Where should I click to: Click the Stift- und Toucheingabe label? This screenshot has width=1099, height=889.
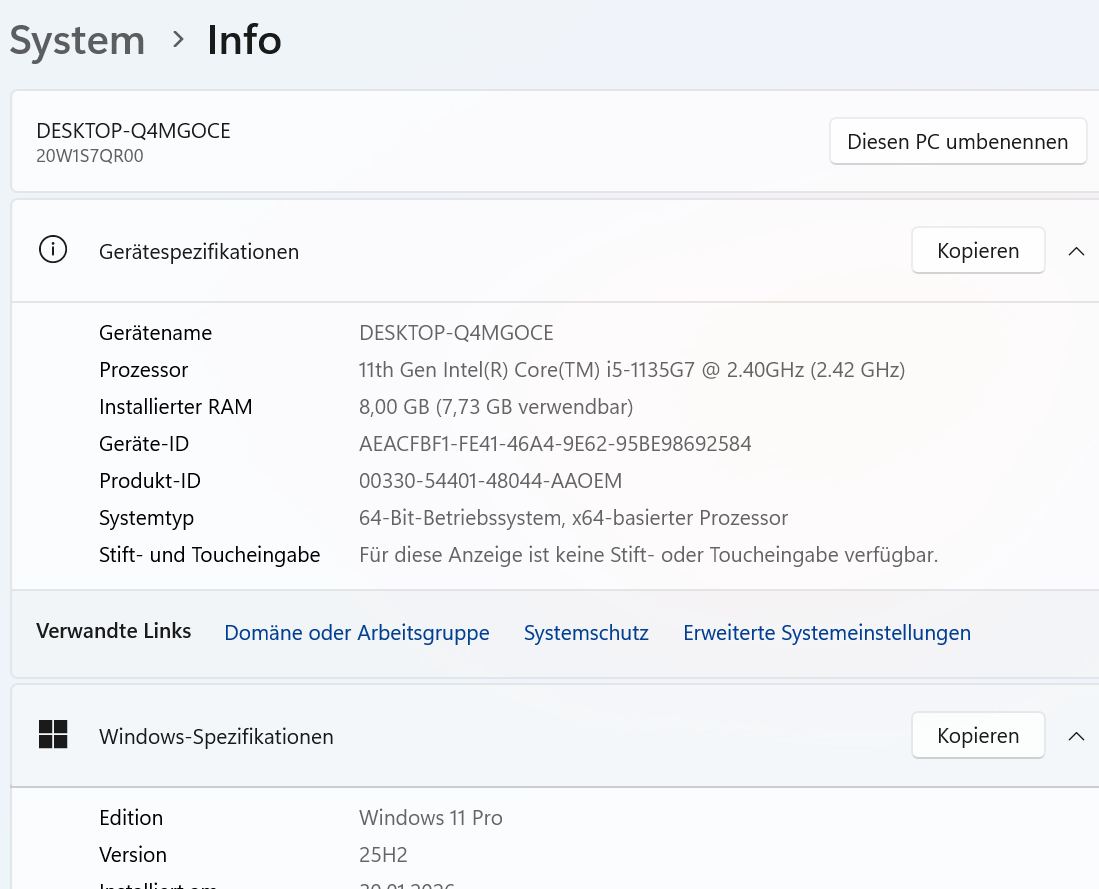210,555
